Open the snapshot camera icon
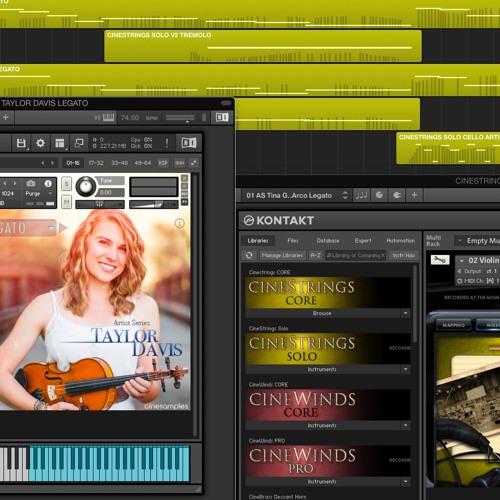 pos(31,183)
